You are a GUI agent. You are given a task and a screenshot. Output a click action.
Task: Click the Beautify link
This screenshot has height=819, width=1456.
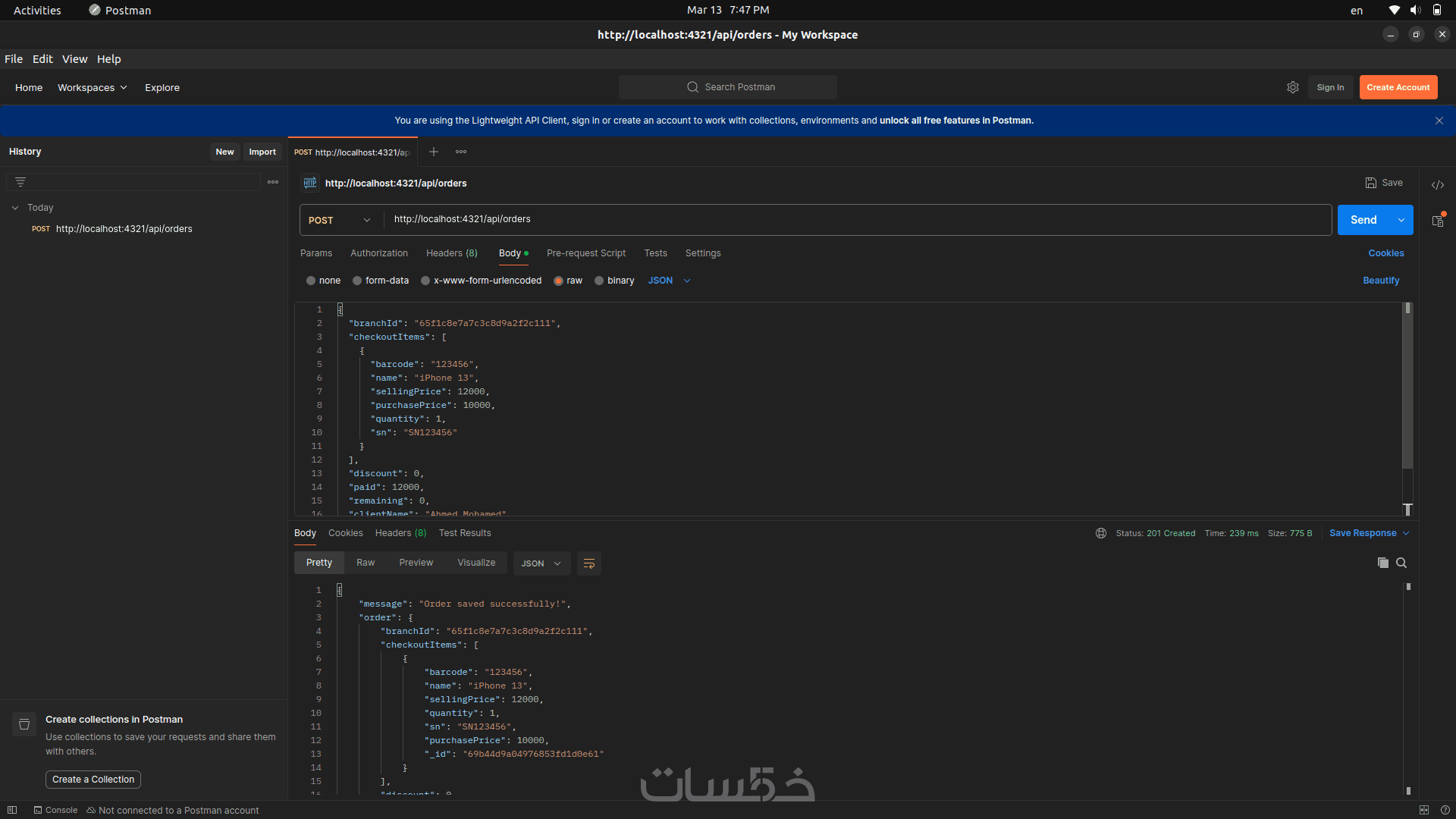pyautogui.click(x=1380, y=281)
